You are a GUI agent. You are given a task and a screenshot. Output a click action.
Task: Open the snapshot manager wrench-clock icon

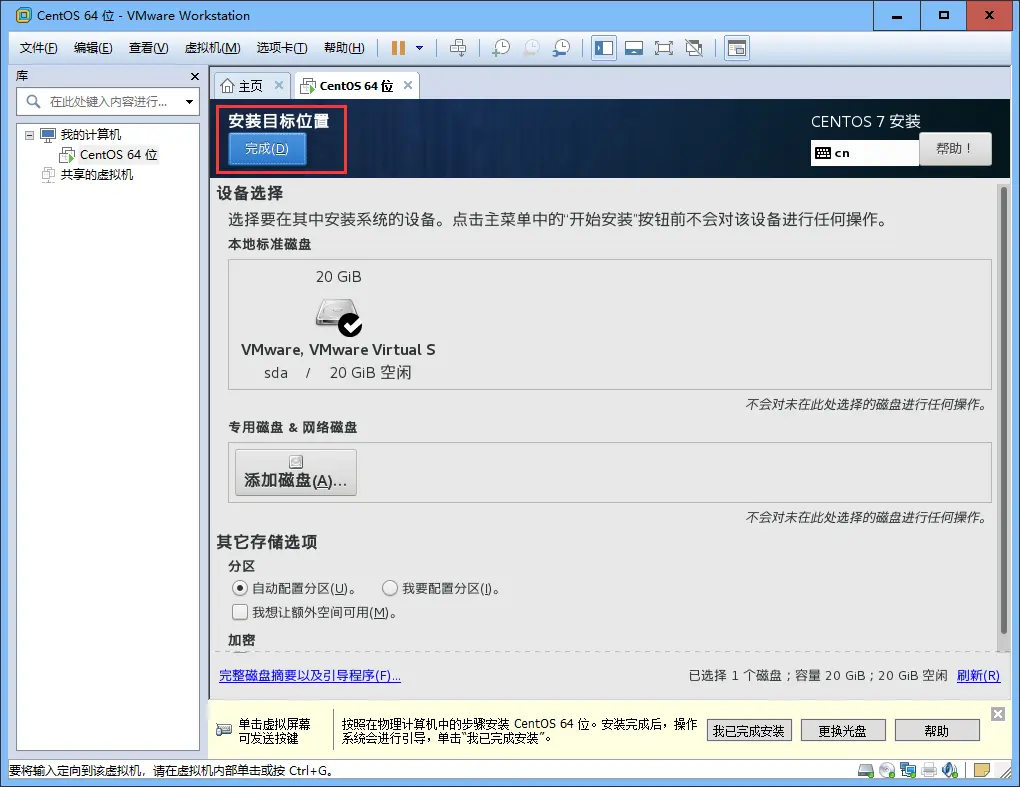pyautogui.click(x=561, y=47)
